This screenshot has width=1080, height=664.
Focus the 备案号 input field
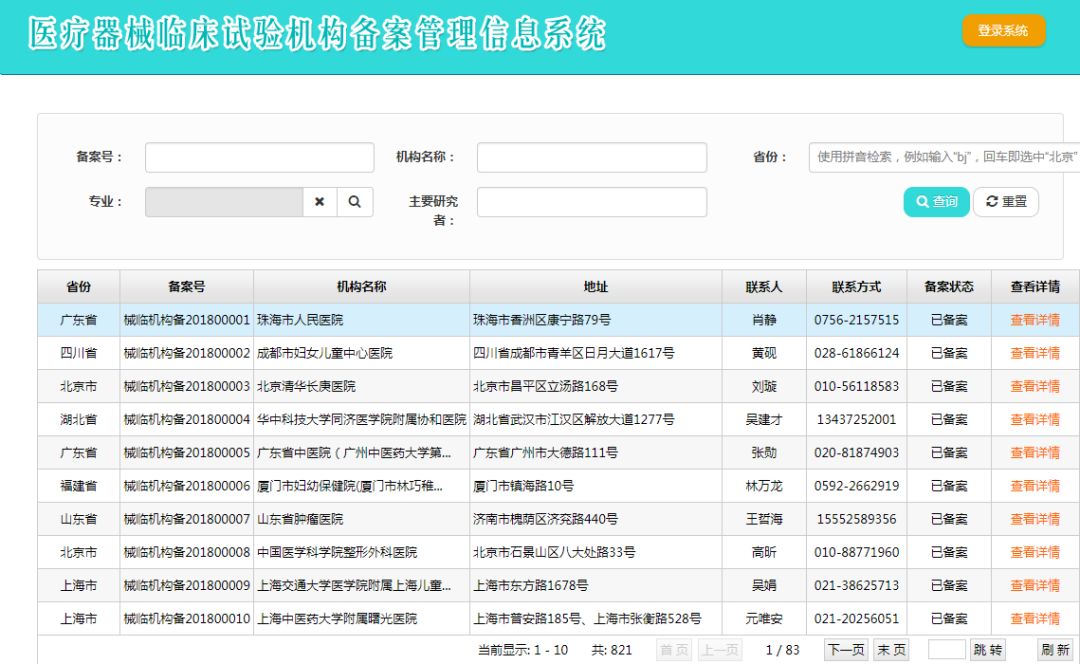pos(260,157)
